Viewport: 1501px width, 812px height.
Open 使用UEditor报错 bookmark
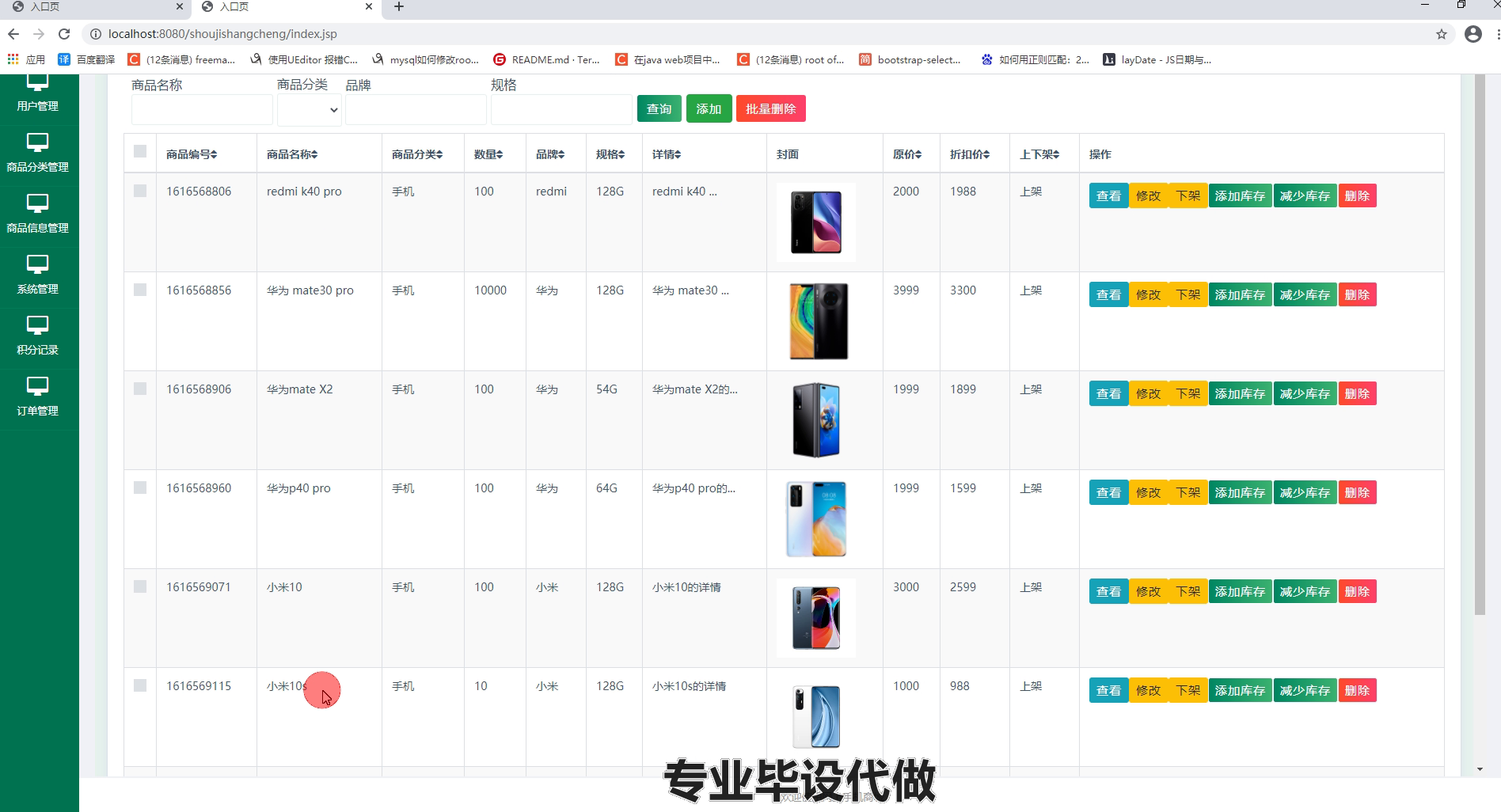click(304, 59)
